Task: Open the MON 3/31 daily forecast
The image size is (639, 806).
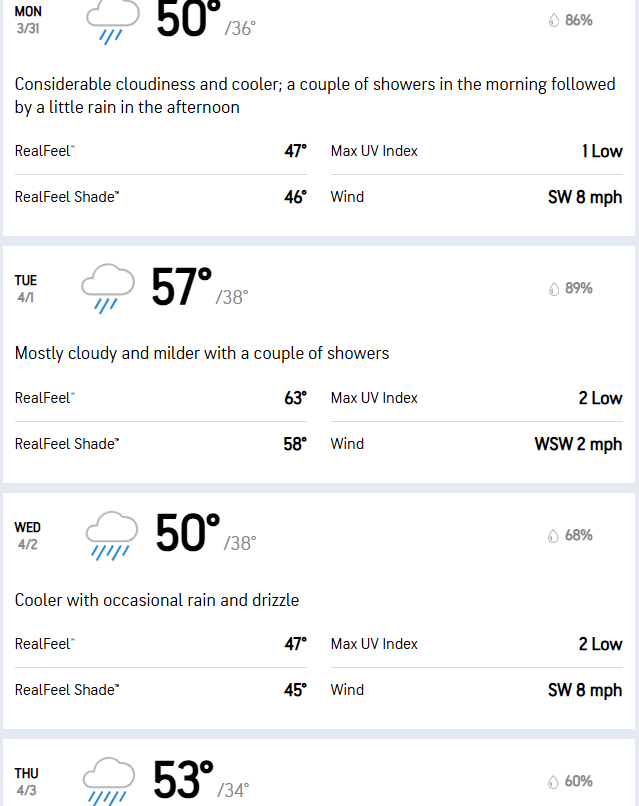Action: coord(319,118)
